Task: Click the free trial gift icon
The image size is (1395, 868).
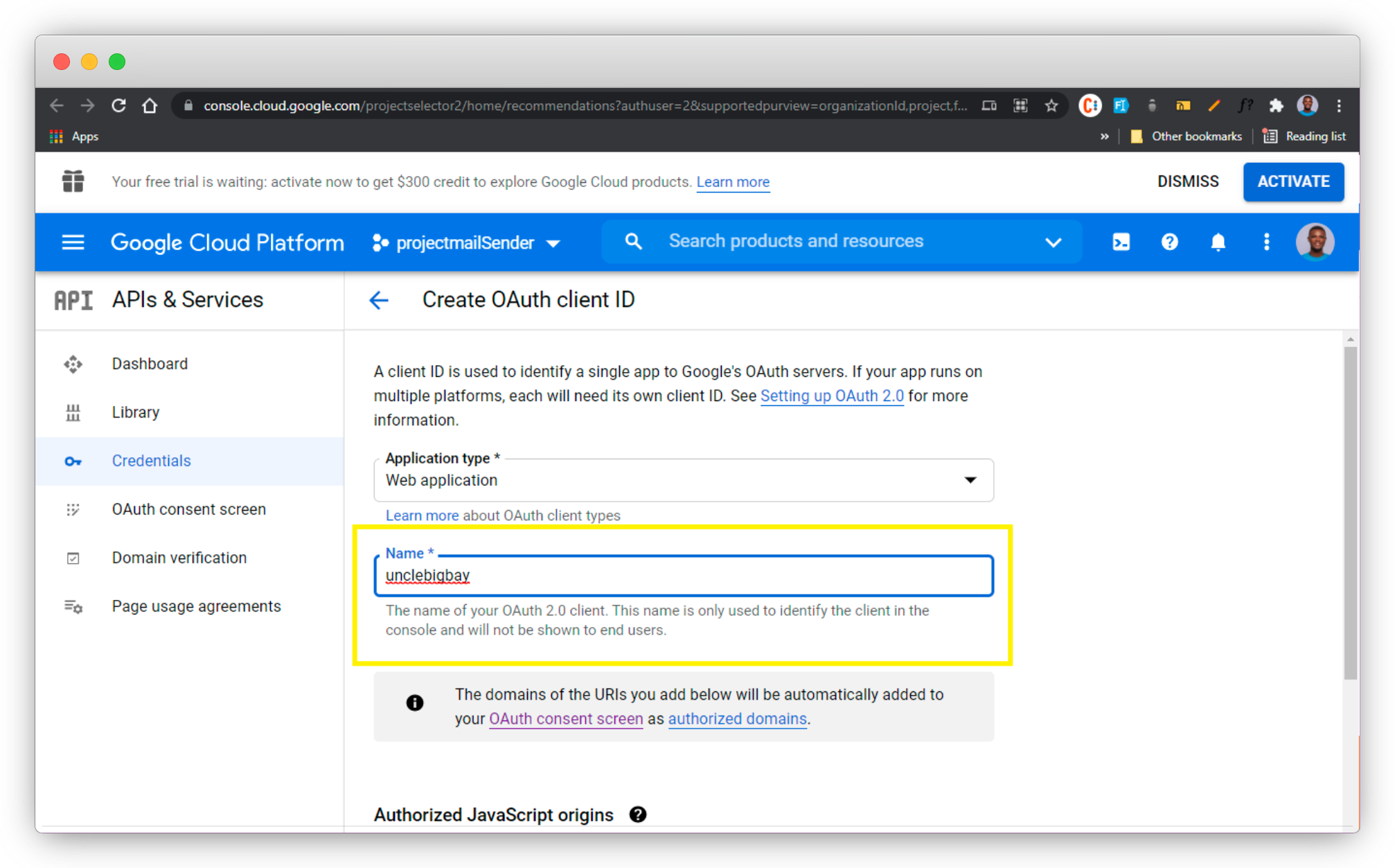Action: (73, 181)
